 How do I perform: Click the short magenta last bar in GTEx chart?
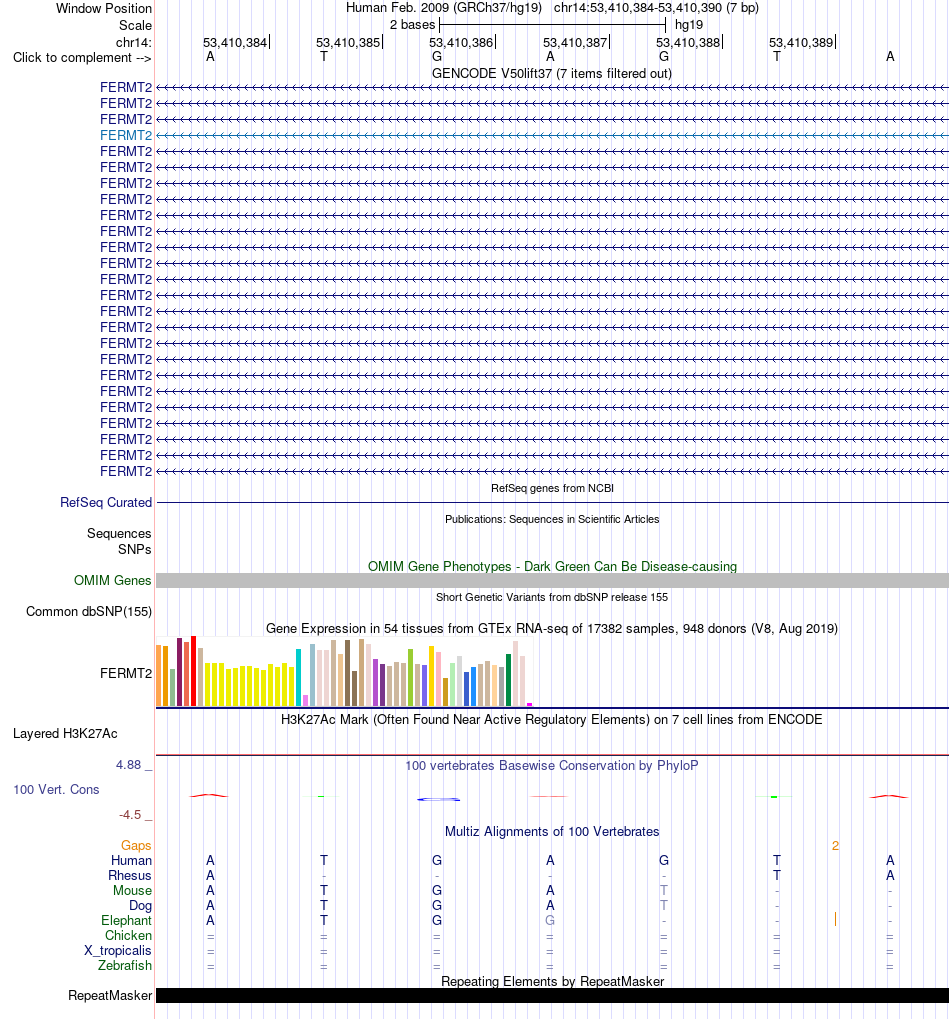click(x=530, y=704)
